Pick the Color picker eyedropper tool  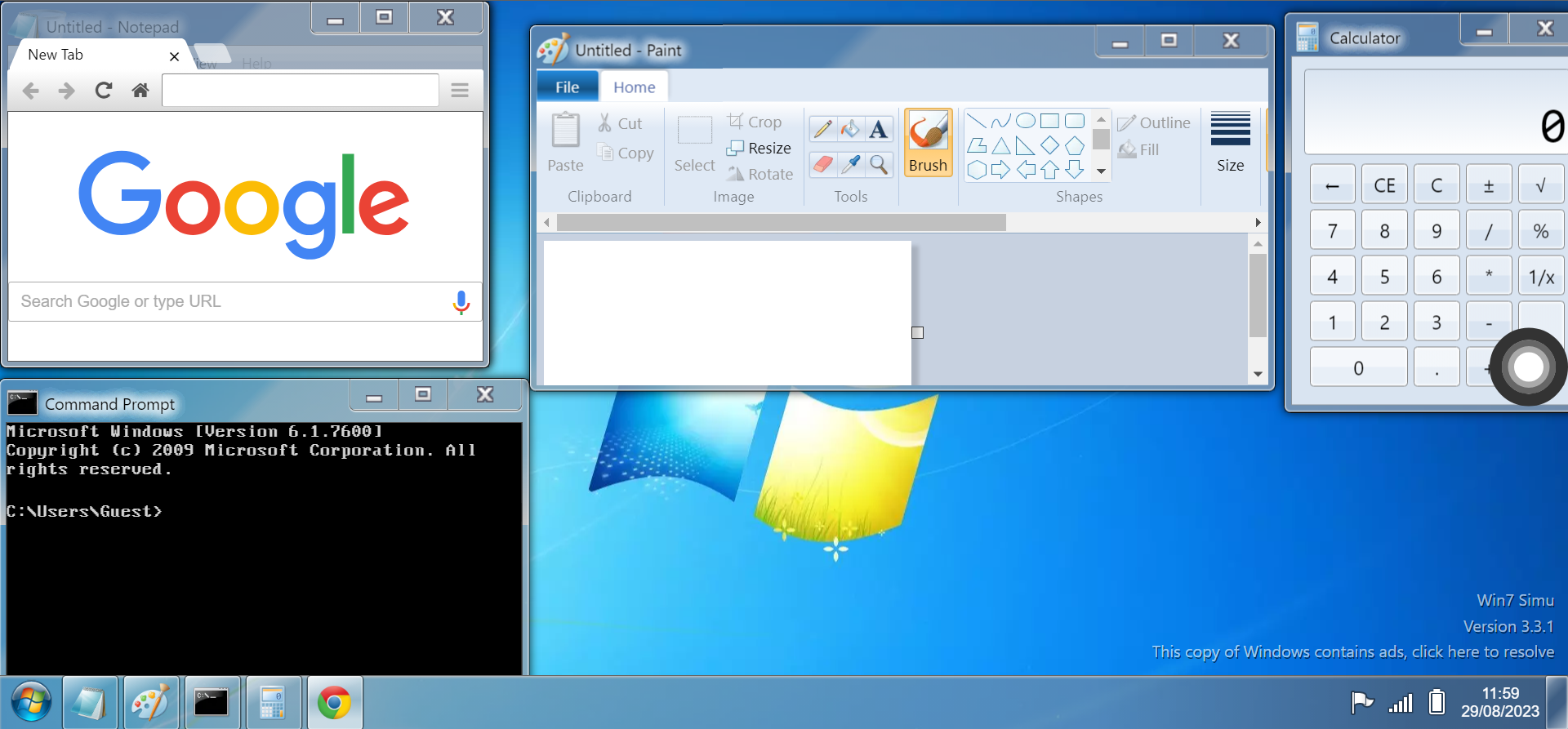[850, 164]
